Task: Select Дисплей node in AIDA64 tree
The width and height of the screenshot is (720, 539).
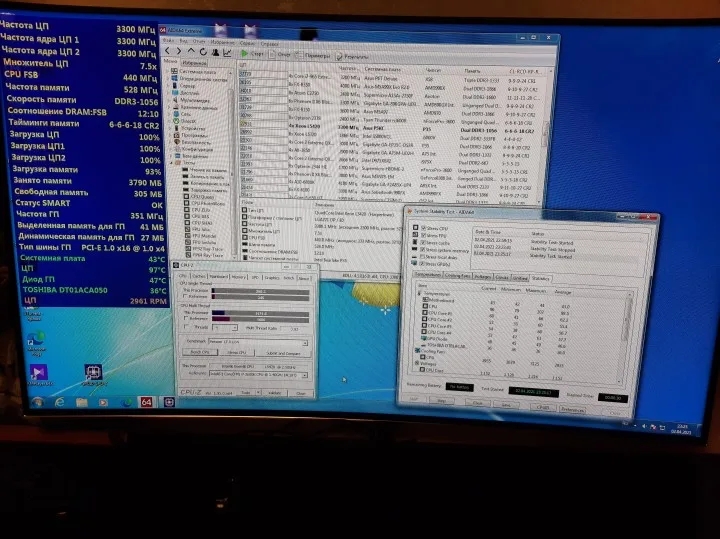Action: (186, 92)
